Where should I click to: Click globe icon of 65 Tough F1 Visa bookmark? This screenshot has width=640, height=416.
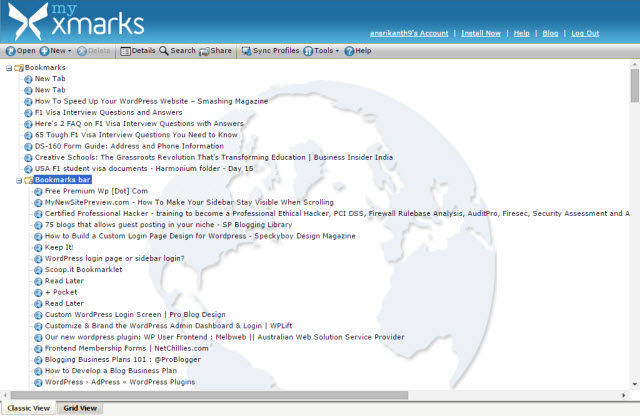coord(28,136)
